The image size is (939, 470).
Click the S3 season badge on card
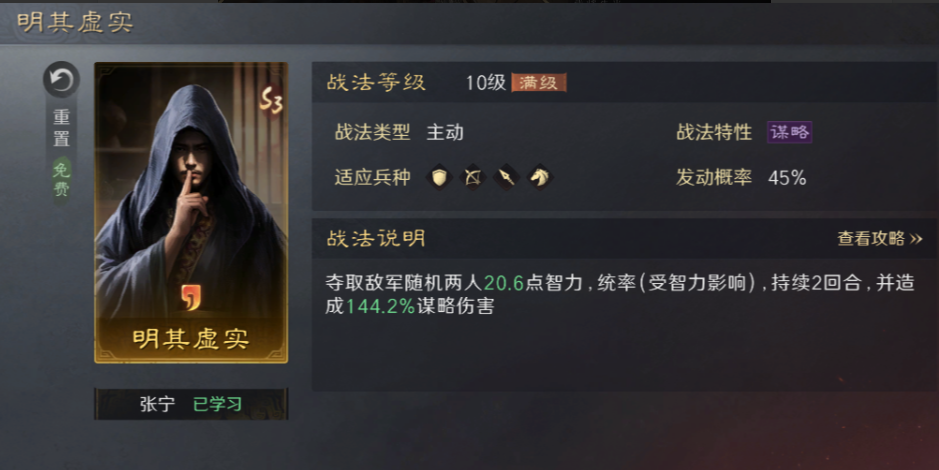(271, 101)
